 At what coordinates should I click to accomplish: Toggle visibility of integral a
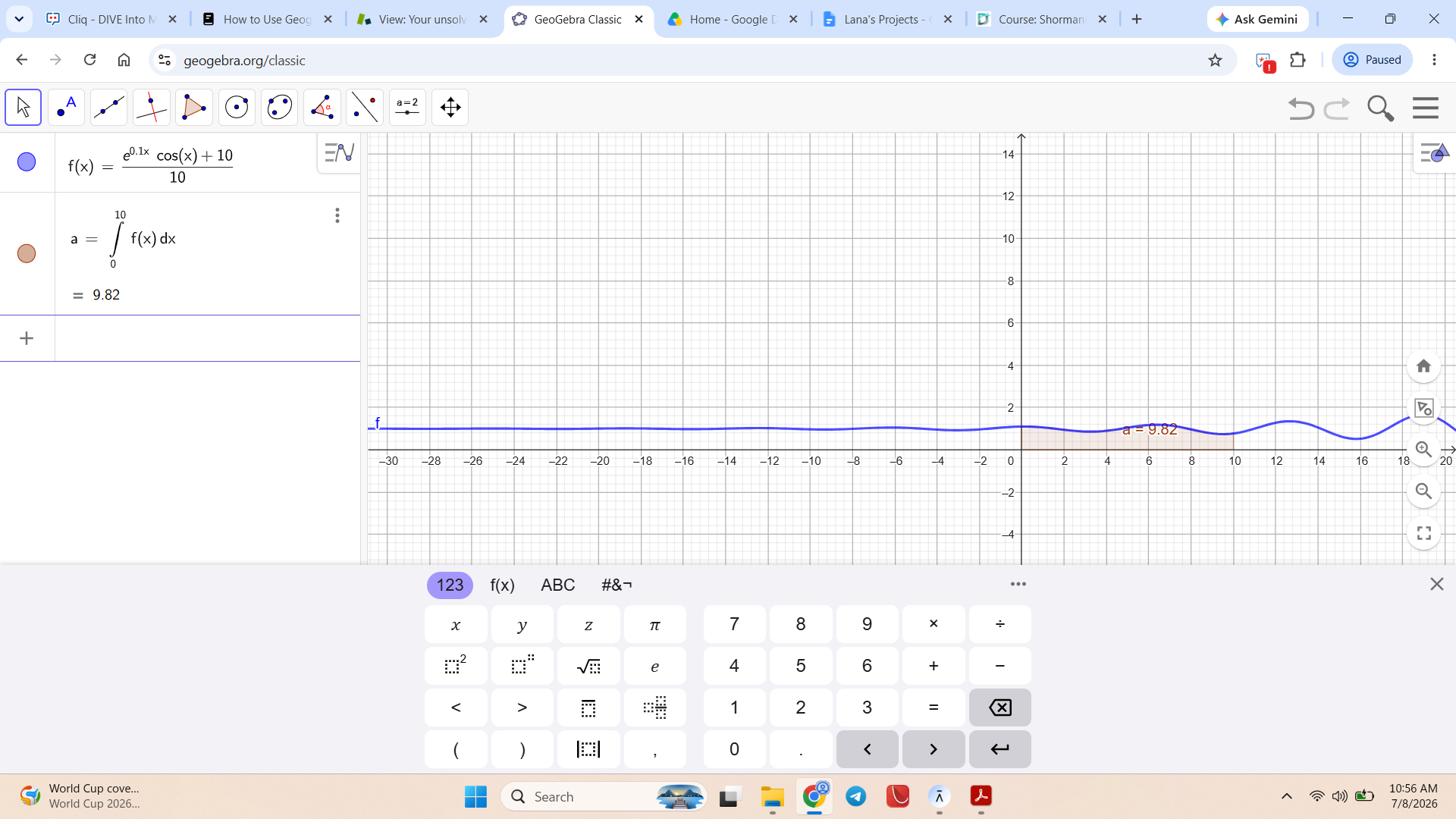coord(27,253)
